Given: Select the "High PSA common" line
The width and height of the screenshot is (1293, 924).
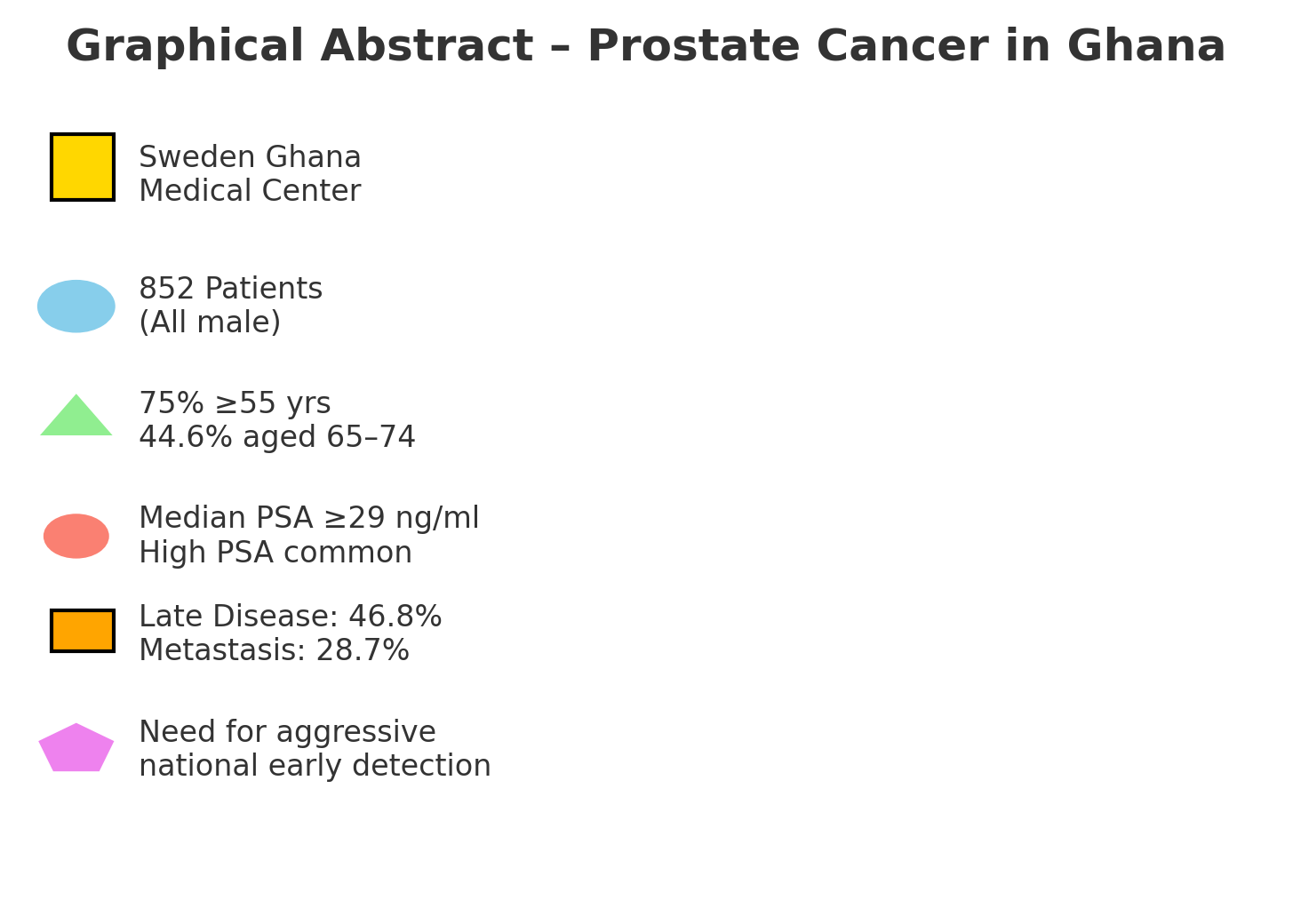Looking at the screenshot, I should pos(275,554).
